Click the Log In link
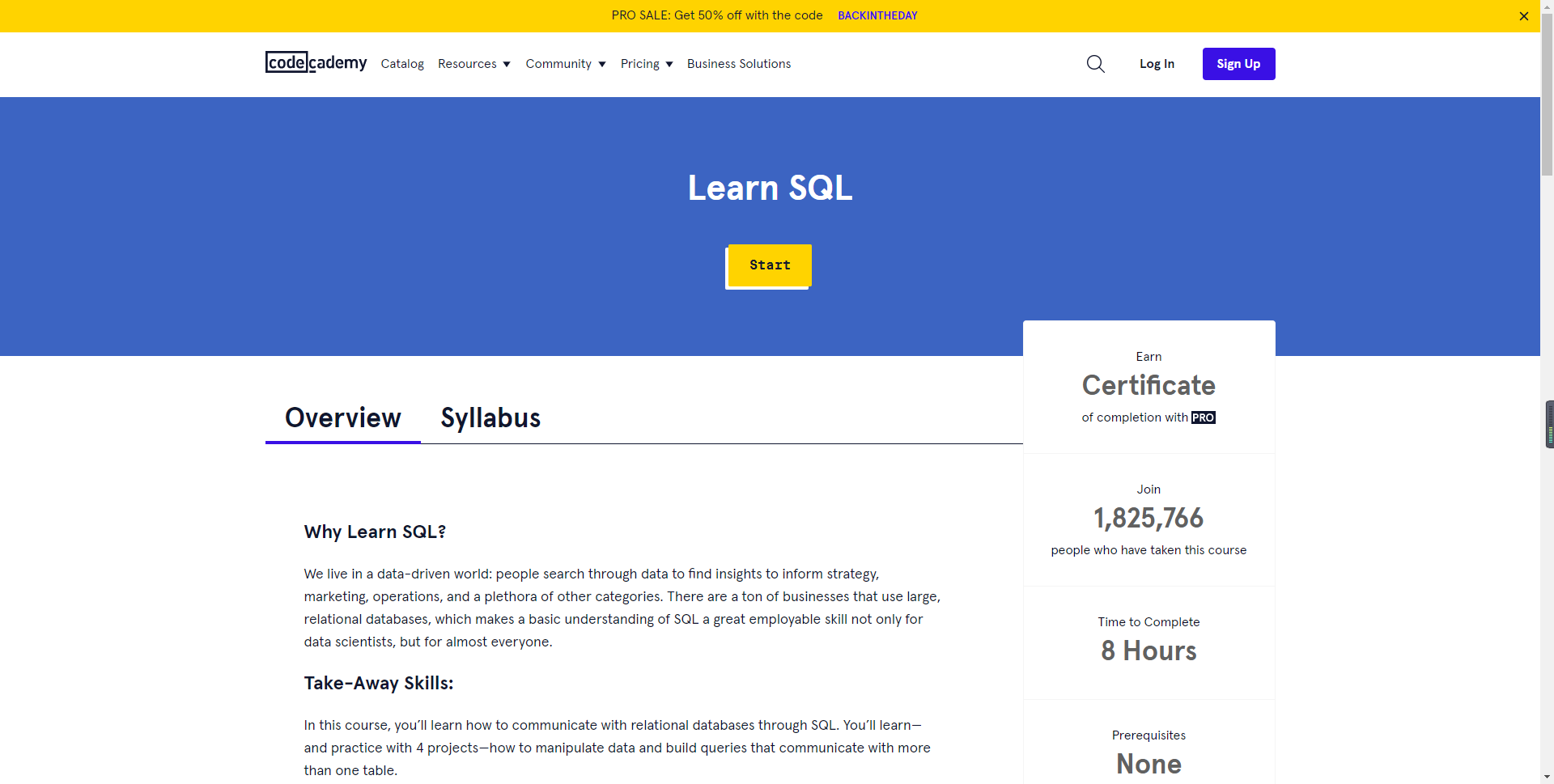Viewport: 1554px width, 784px height. (x=1157, y=64)
